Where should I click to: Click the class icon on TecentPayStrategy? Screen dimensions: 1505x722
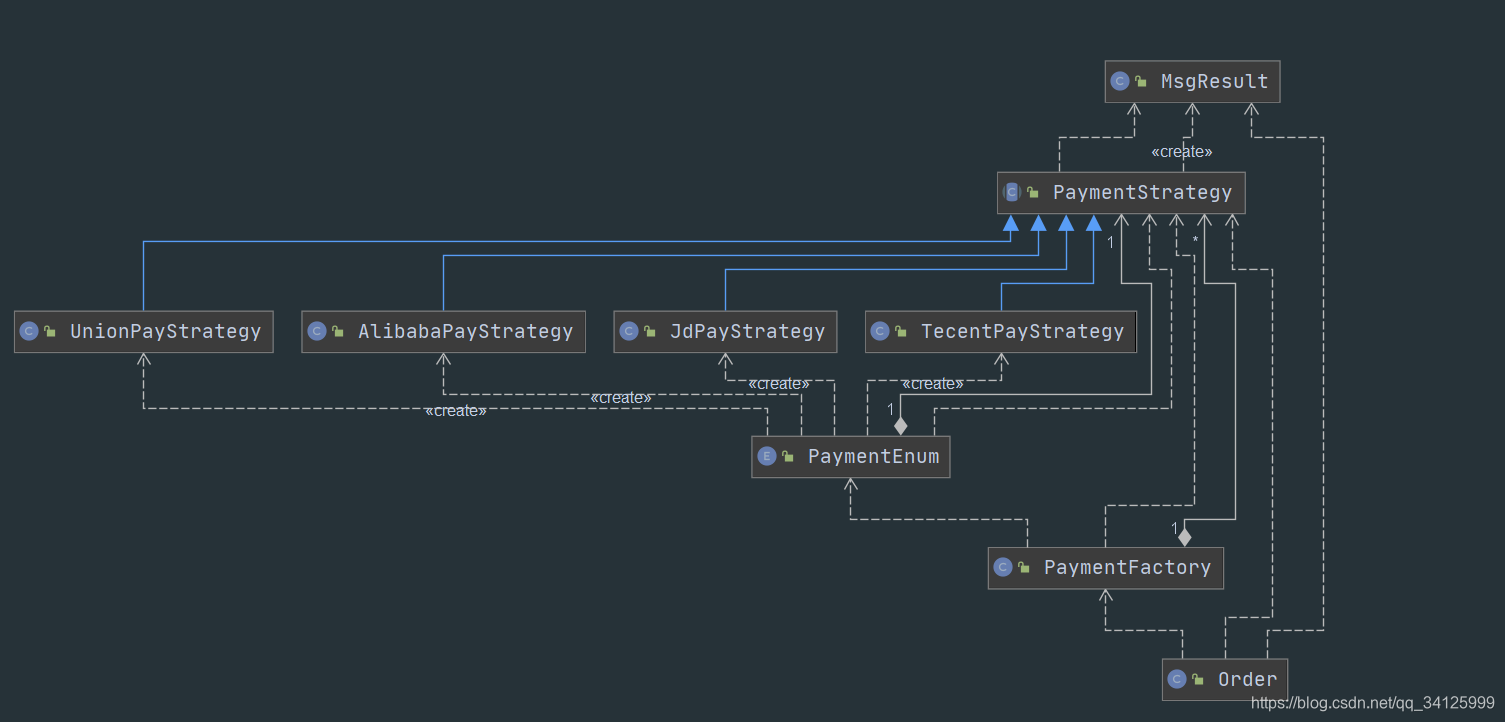pyautogui.click(x=880, y=331)
